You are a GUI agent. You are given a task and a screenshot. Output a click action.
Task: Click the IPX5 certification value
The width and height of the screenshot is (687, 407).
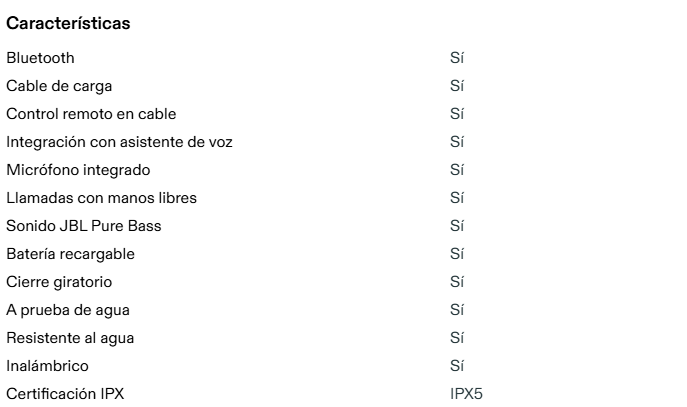pos(466,394)
